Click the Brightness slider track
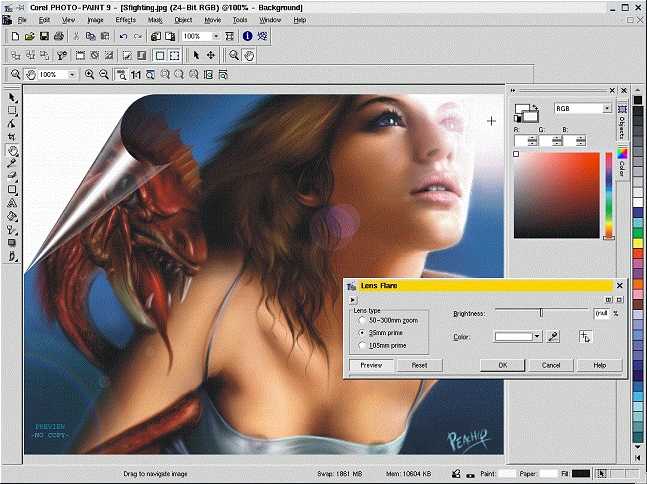This screenshot has height=484, width=647. tap(540, 313)
